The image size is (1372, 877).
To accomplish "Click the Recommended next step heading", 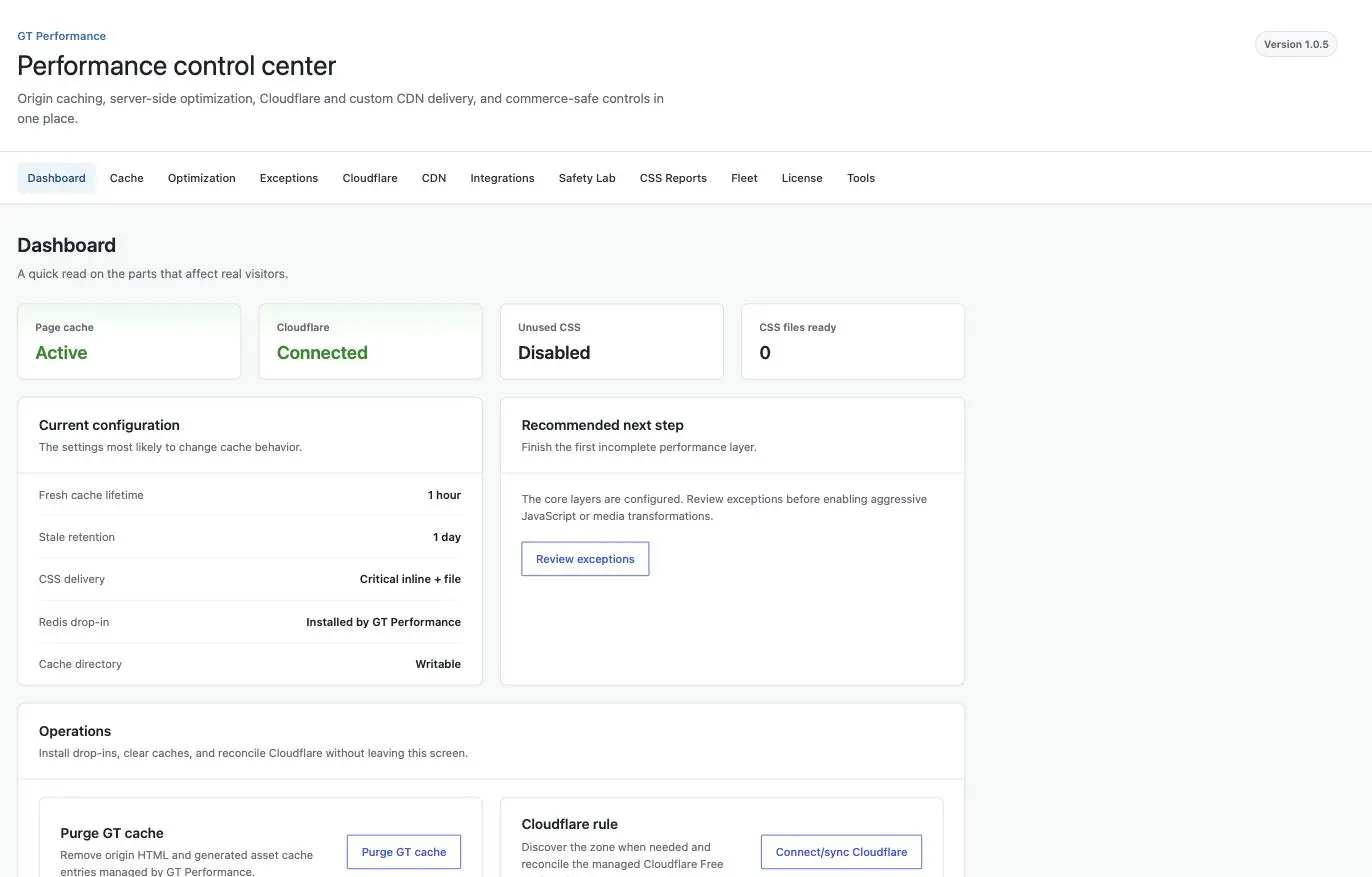I will point(602,425).
